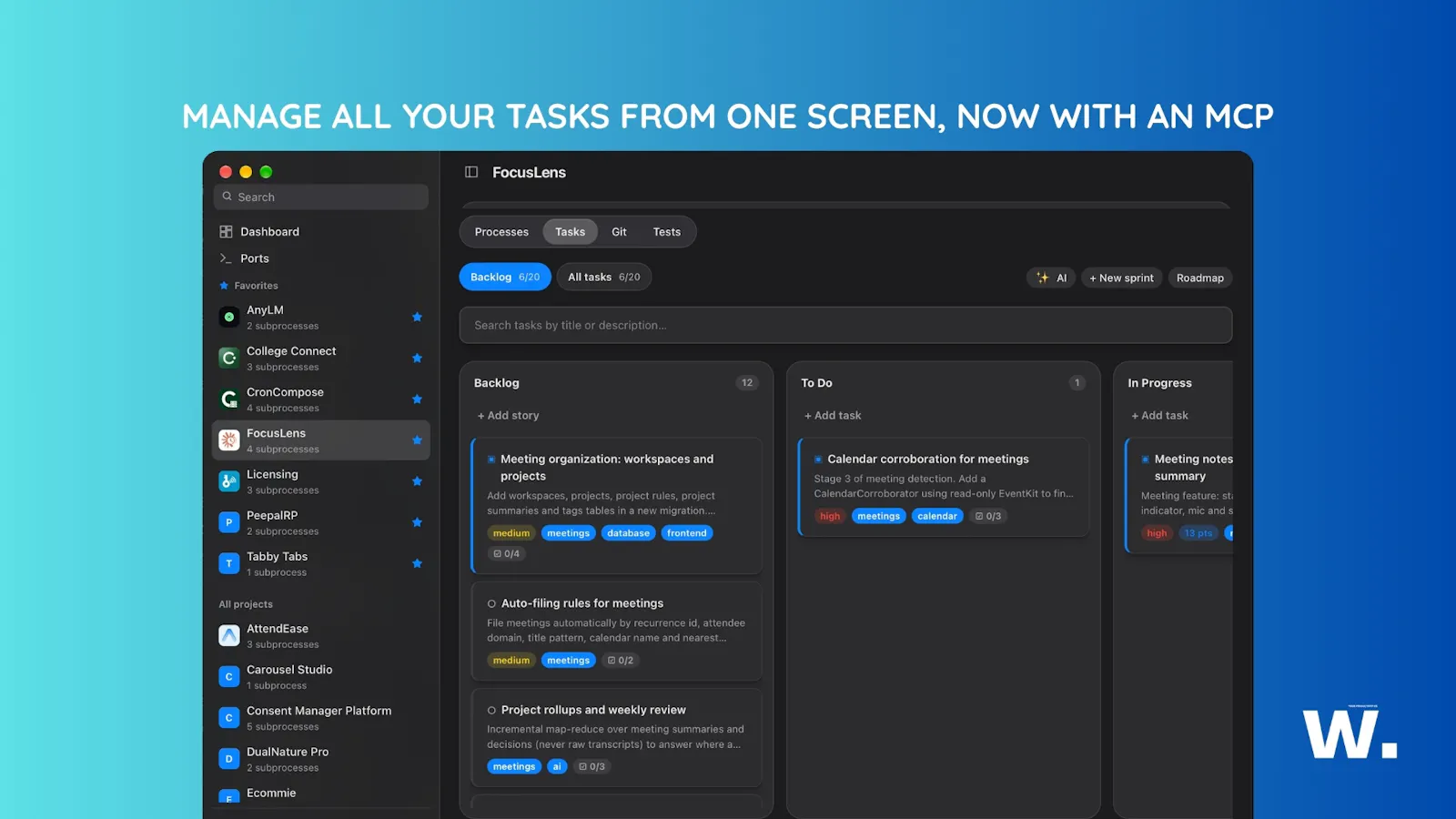Viewport: 1456px width, 819px height.
Task: Select the Carousel Studio project icon
Action: (229, 676)
